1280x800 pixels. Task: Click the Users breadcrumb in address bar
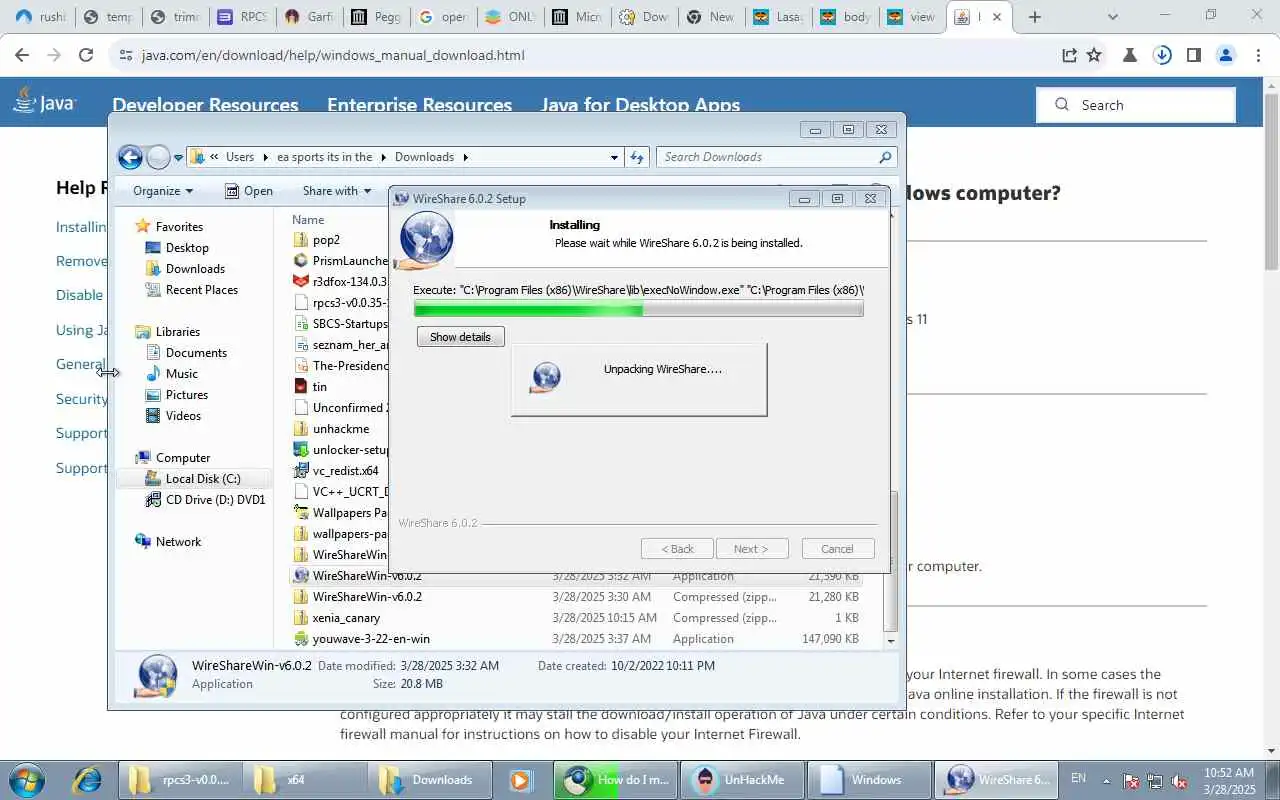(240, 157)
